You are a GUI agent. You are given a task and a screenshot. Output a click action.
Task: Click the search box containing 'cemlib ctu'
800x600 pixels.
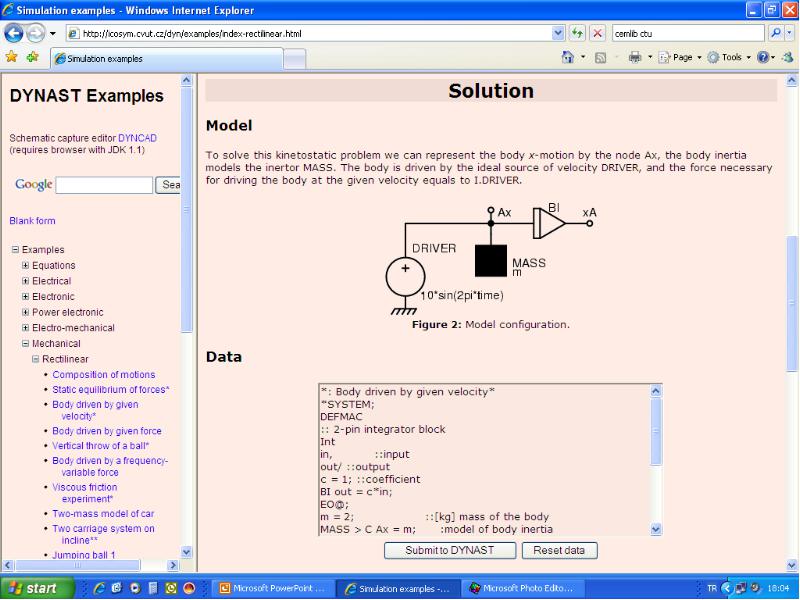[x=688, y=34]
